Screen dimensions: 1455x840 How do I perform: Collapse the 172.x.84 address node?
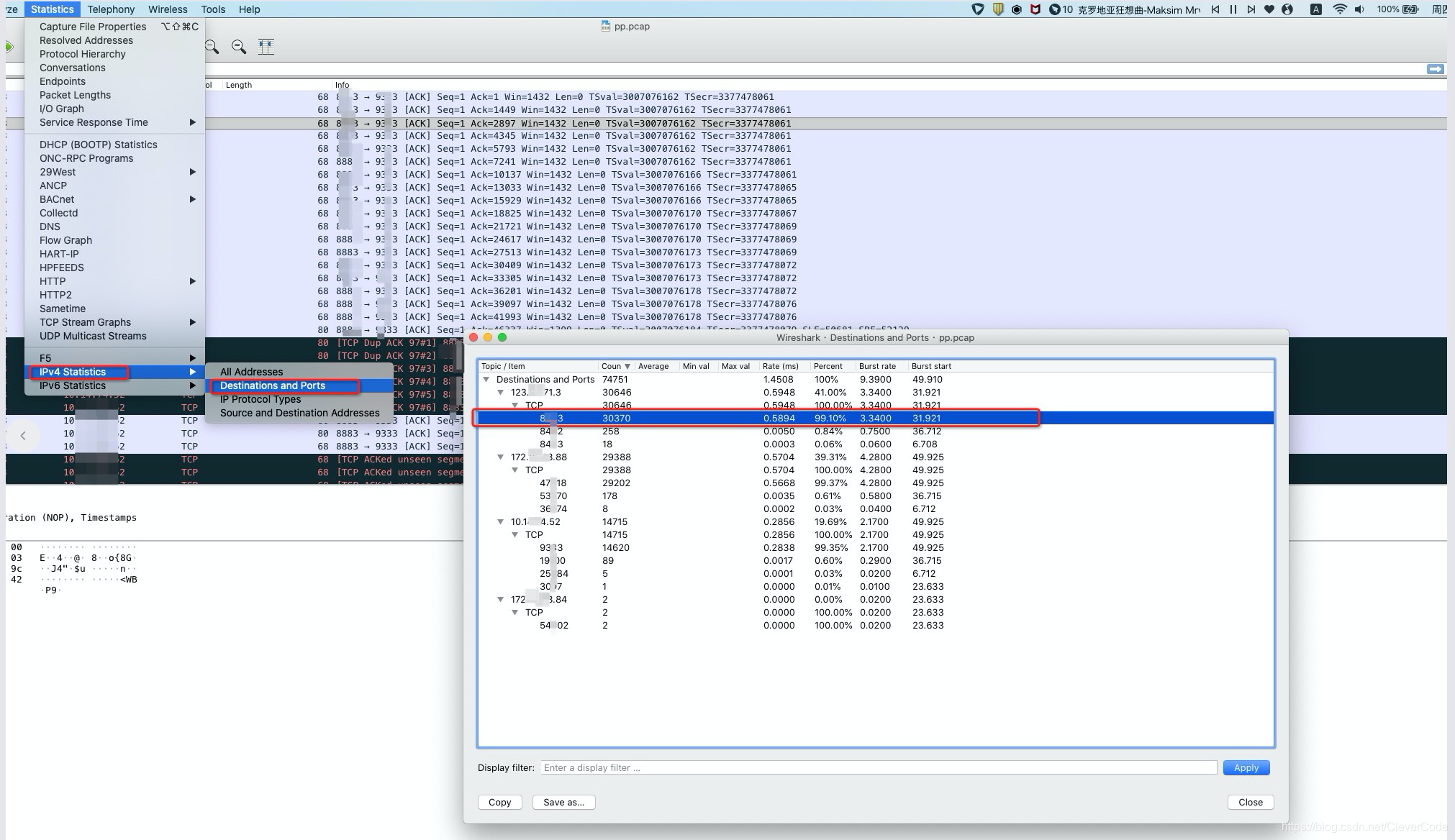coord(501,599)
